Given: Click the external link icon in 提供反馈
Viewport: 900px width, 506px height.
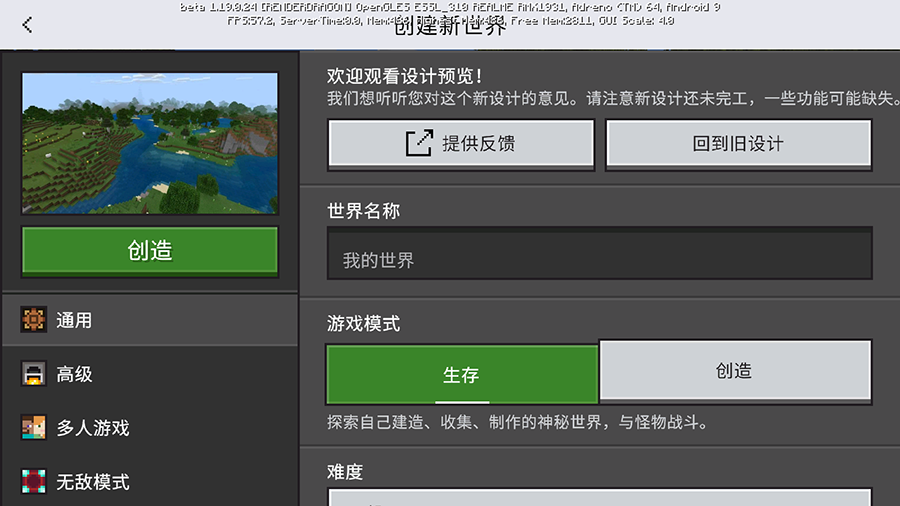Looking at the screenshot, I should (x=418, y=143).
